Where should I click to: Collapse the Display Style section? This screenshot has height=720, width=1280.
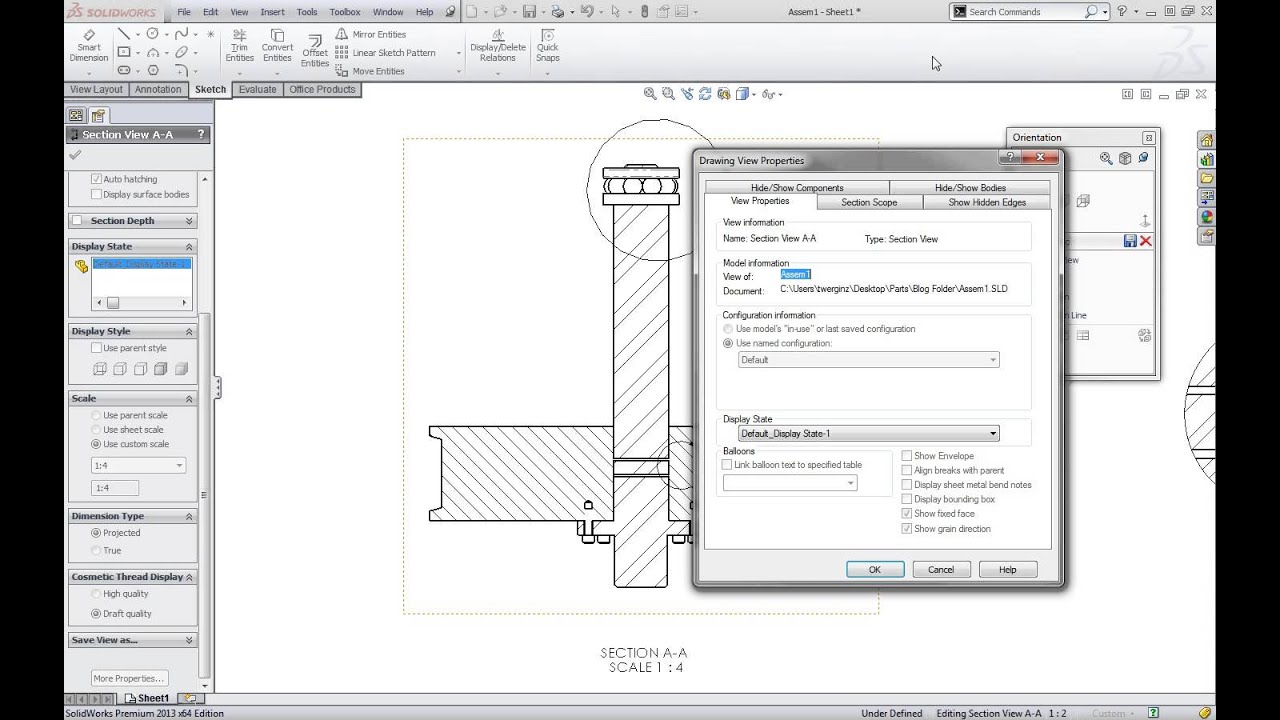188,331
